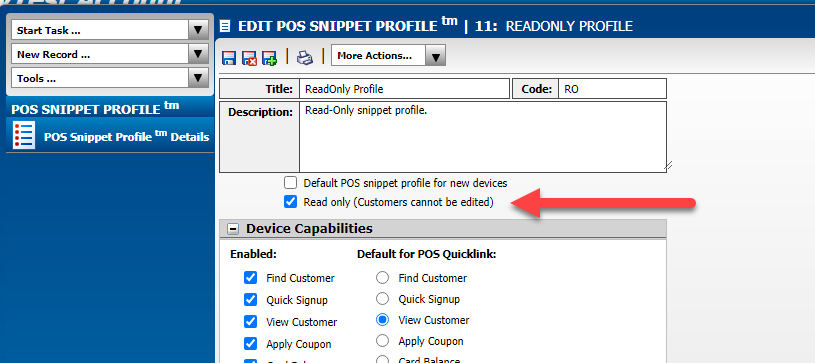Open the New Record dropdown

(198, 54)
